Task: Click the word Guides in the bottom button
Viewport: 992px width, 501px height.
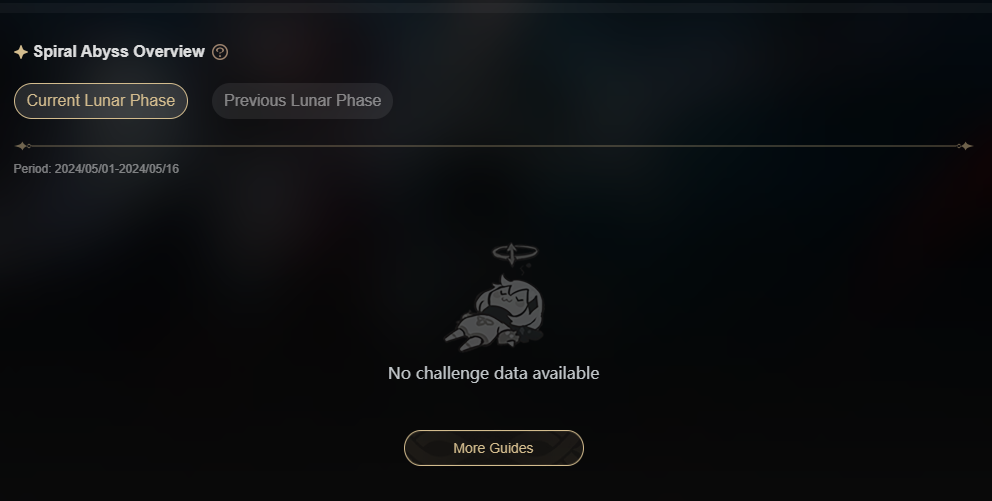Action: coord(513,448)
